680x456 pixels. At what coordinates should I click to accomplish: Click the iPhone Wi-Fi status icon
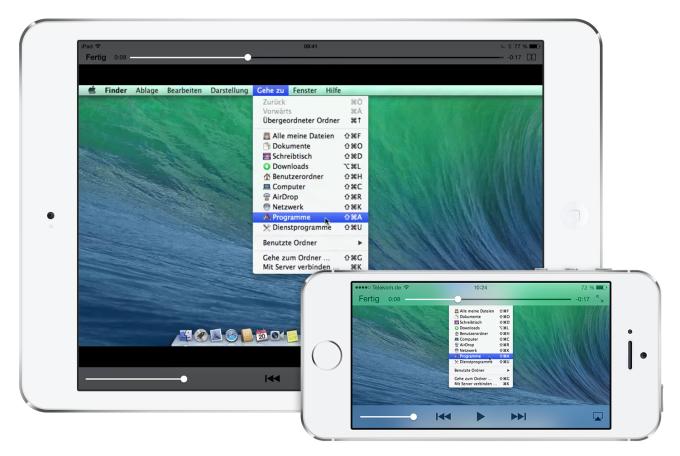tap(406, 287)
